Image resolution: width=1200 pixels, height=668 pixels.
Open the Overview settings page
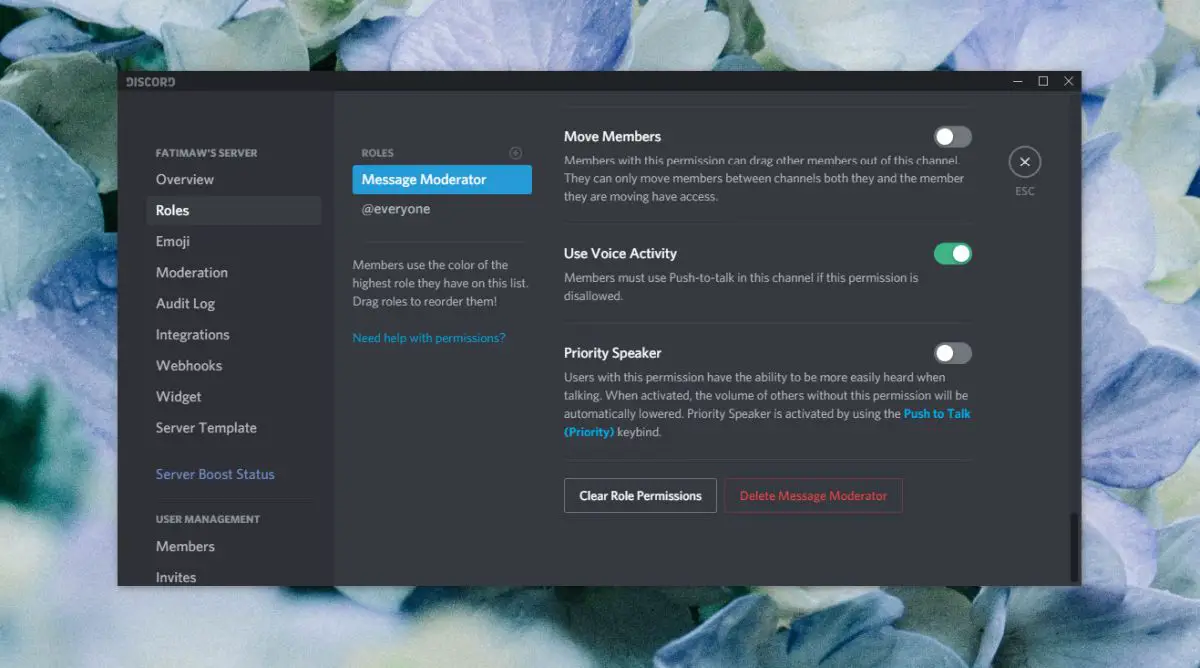pos(185,180)
